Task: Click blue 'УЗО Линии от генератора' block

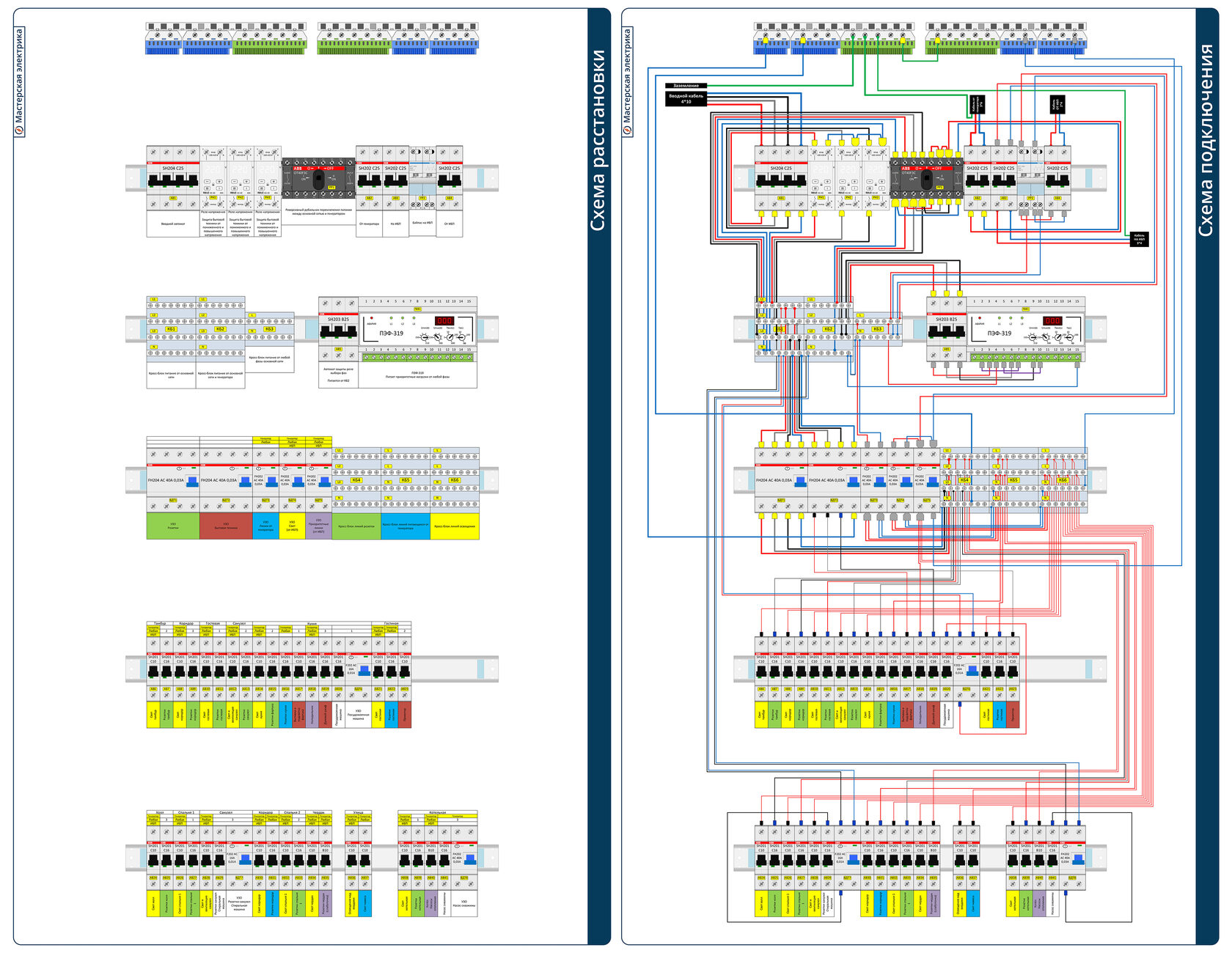Action: 265,526
